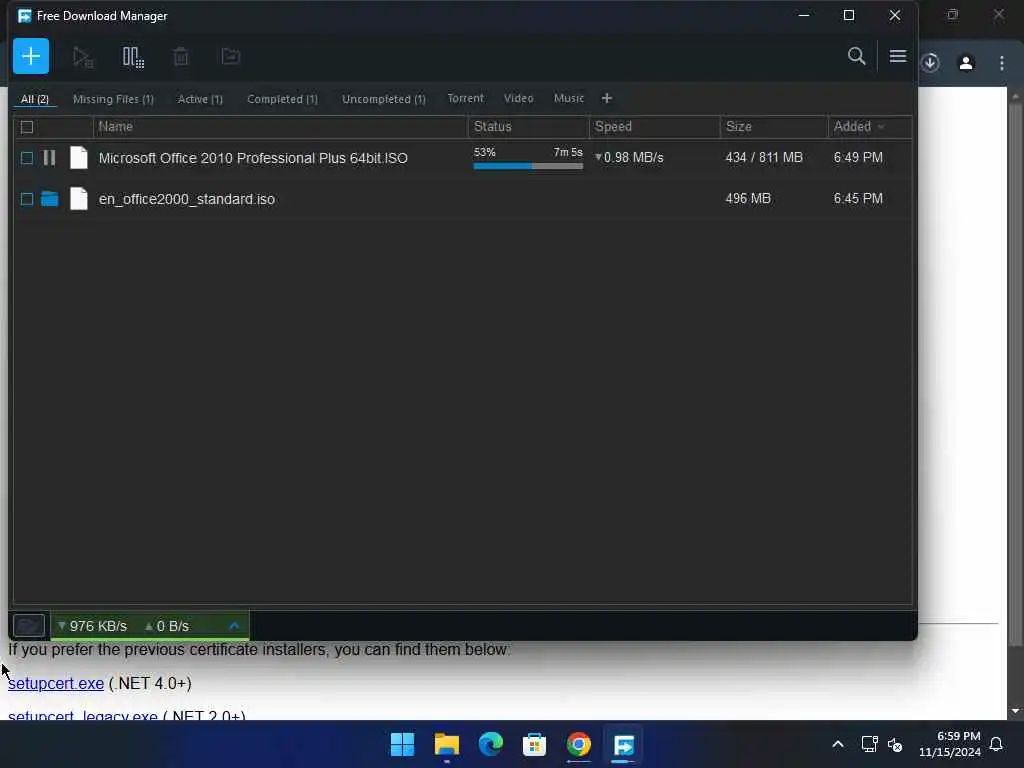Click the setupcert.exe link in browser
This screenshot has height=768, width=1024.
coord(56,683)
